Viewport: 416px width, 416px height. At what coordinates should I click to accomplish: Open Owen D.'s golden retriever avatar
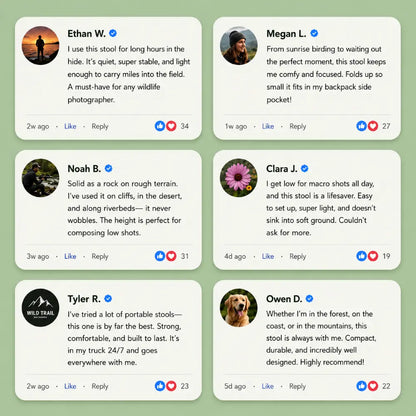point(239,308)
